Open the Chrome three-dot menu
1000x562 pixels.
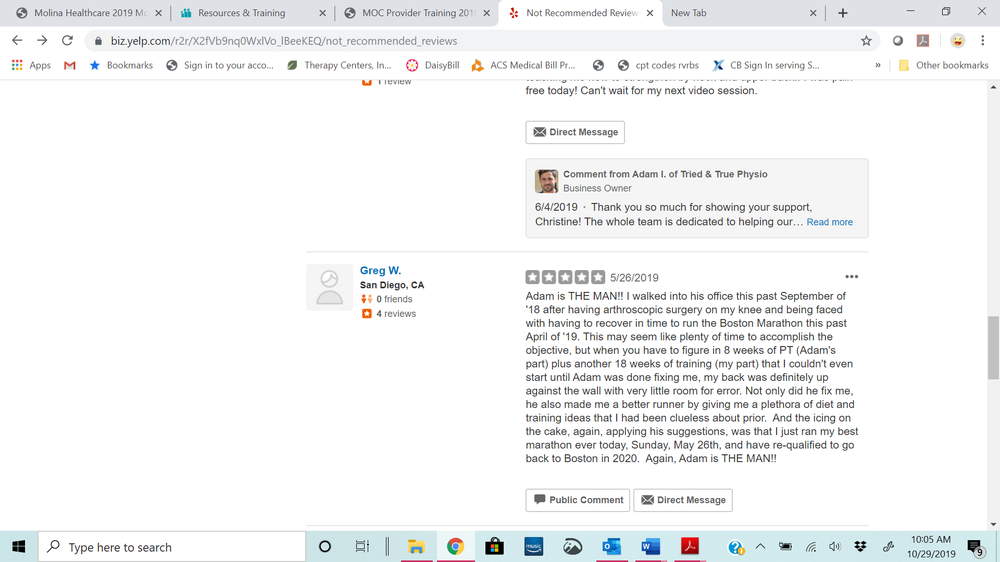[x=982, y=41]
